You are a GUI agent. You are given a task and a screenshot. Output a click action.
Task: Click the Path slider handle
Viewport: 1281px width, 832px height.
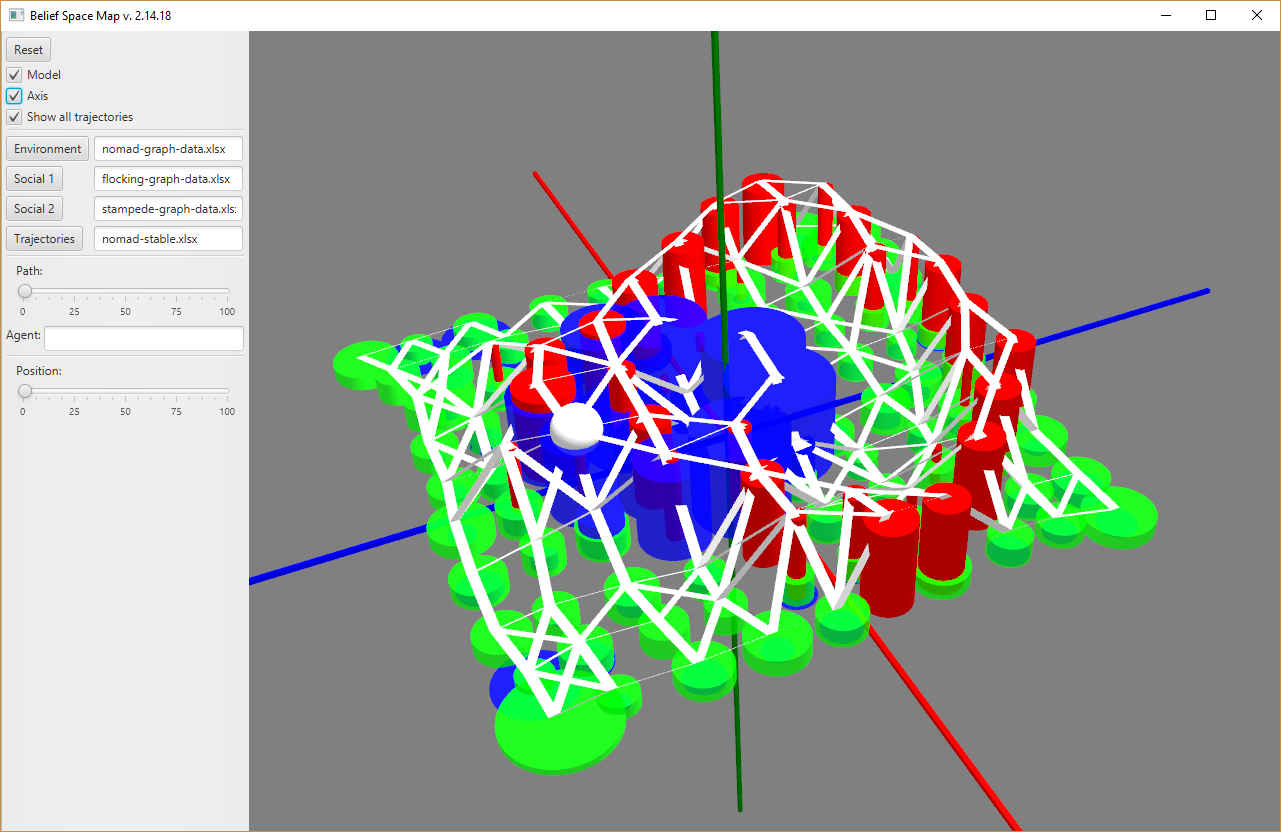tap(25, 291)
